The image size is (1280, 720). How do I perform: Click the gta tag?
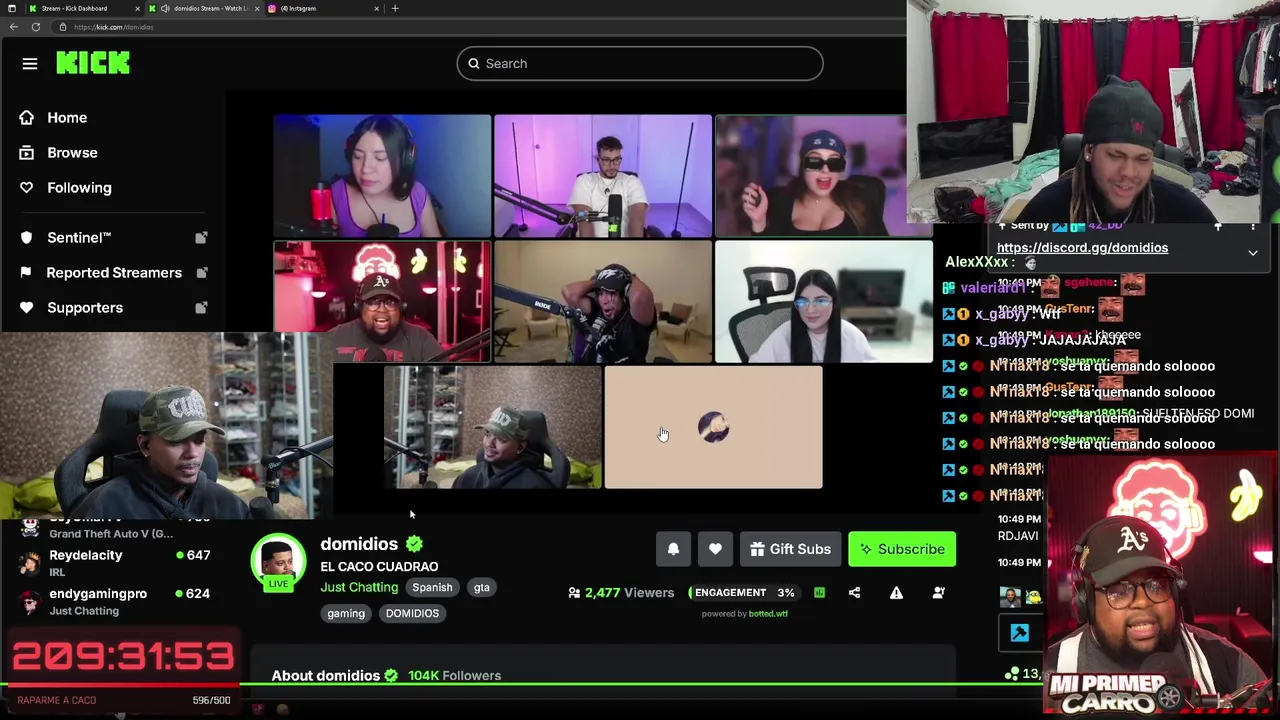coord(481,588)
